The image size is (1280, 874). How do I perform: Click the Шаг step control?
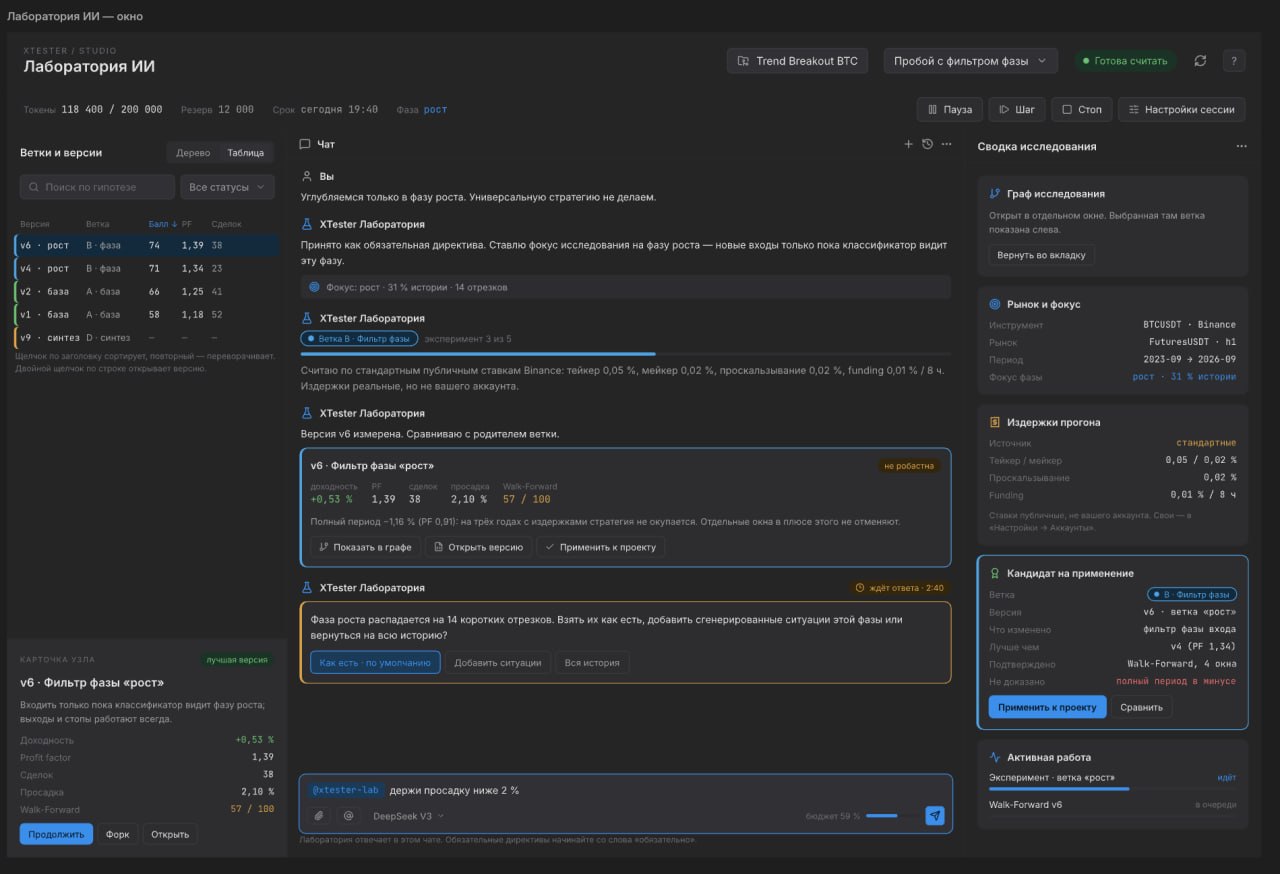[1017, 109]
